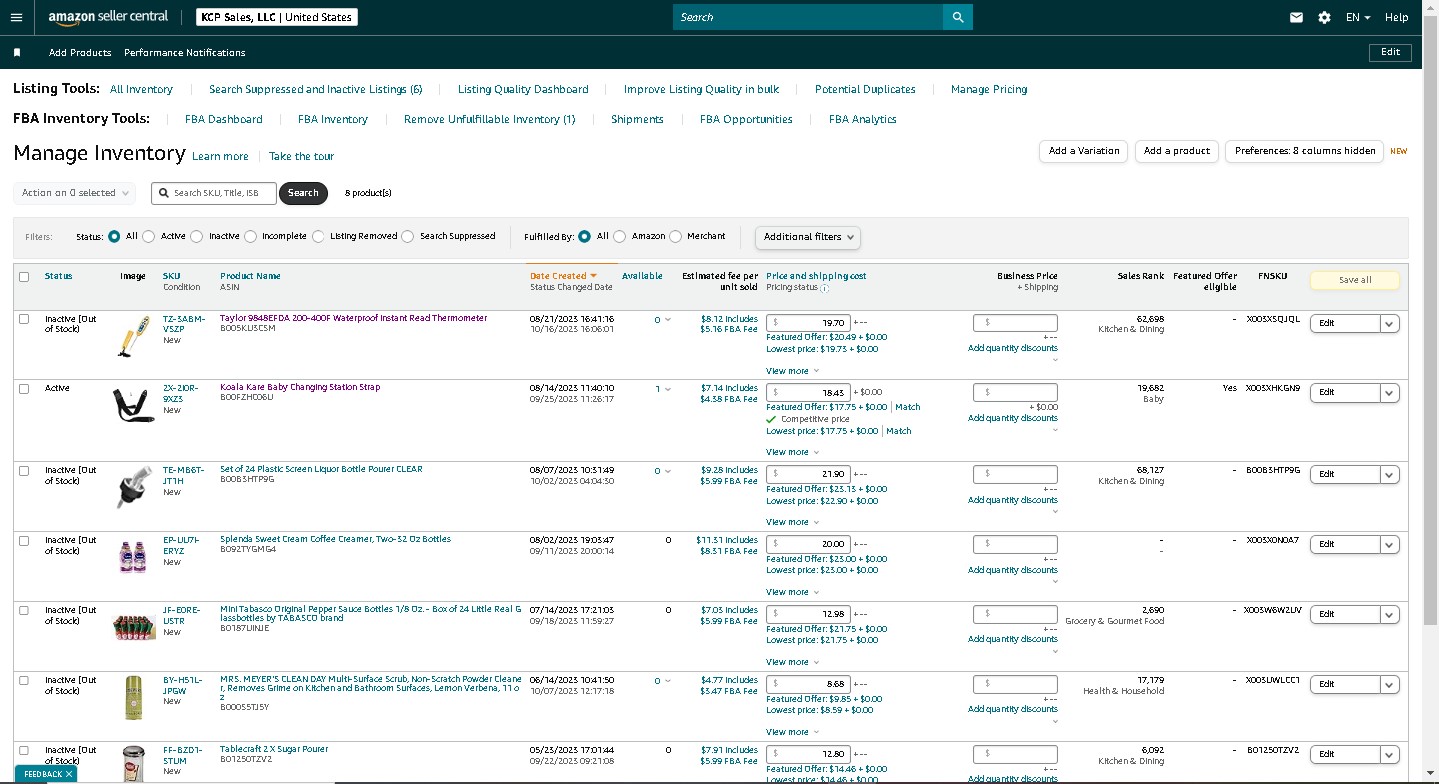Open the EN language dropdown
1439x784 pixels.
pos(1358,17)
